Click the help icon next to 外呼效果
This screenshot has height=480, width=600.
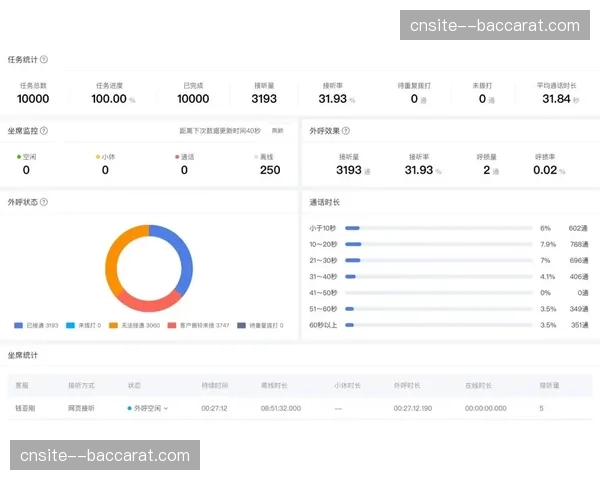pos(345,130)
